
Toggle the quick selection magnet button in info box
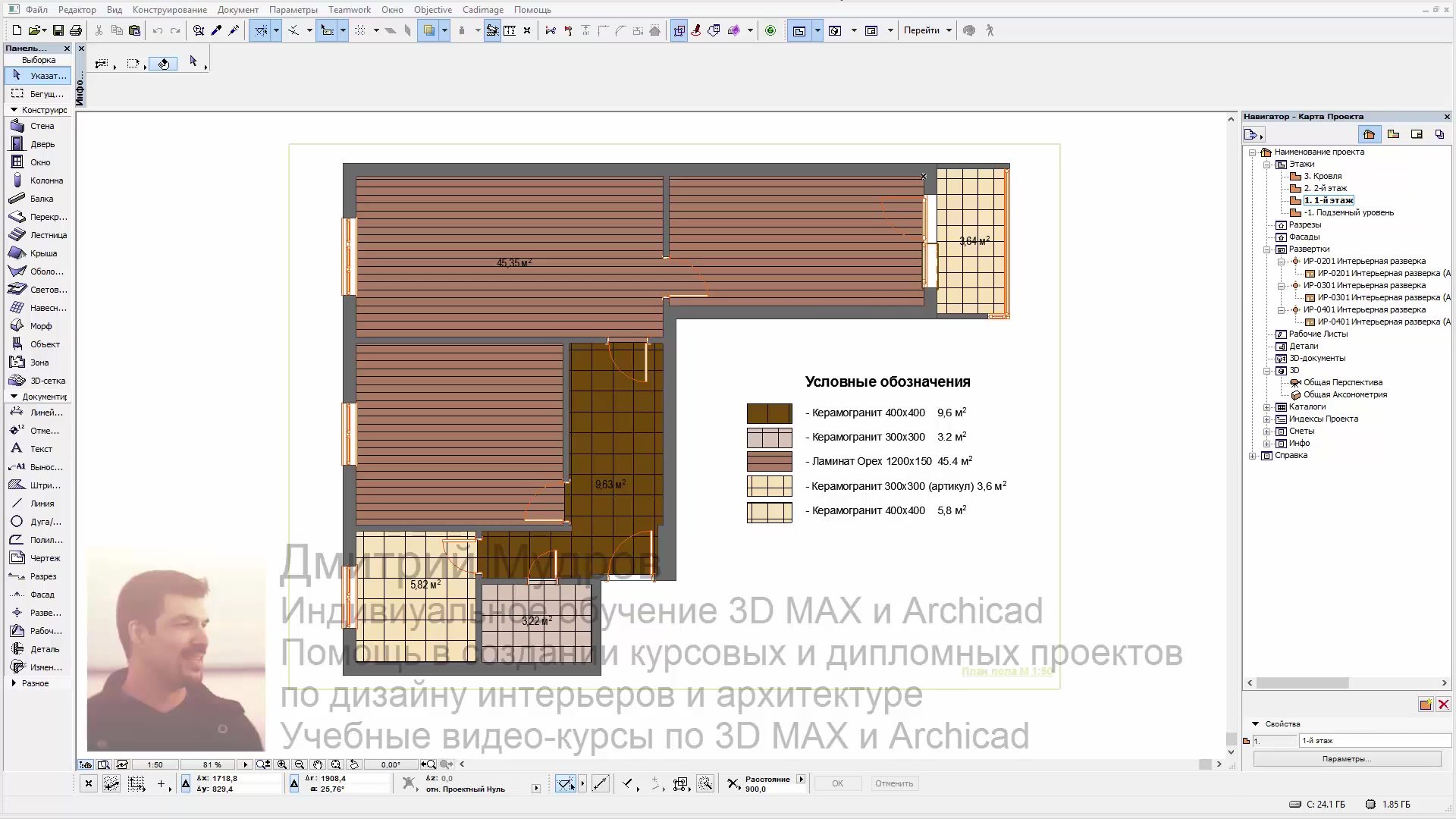[x=163, y=64]
